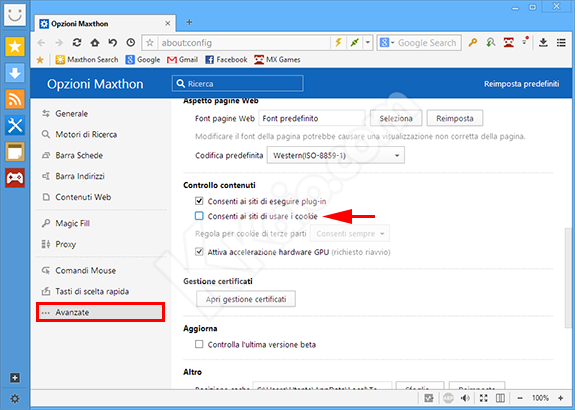Uncheck Attiva accelerazione hardware GPU
Viewport: 575px width, 410px height.
pyautogui.click(x=199, y=252)
